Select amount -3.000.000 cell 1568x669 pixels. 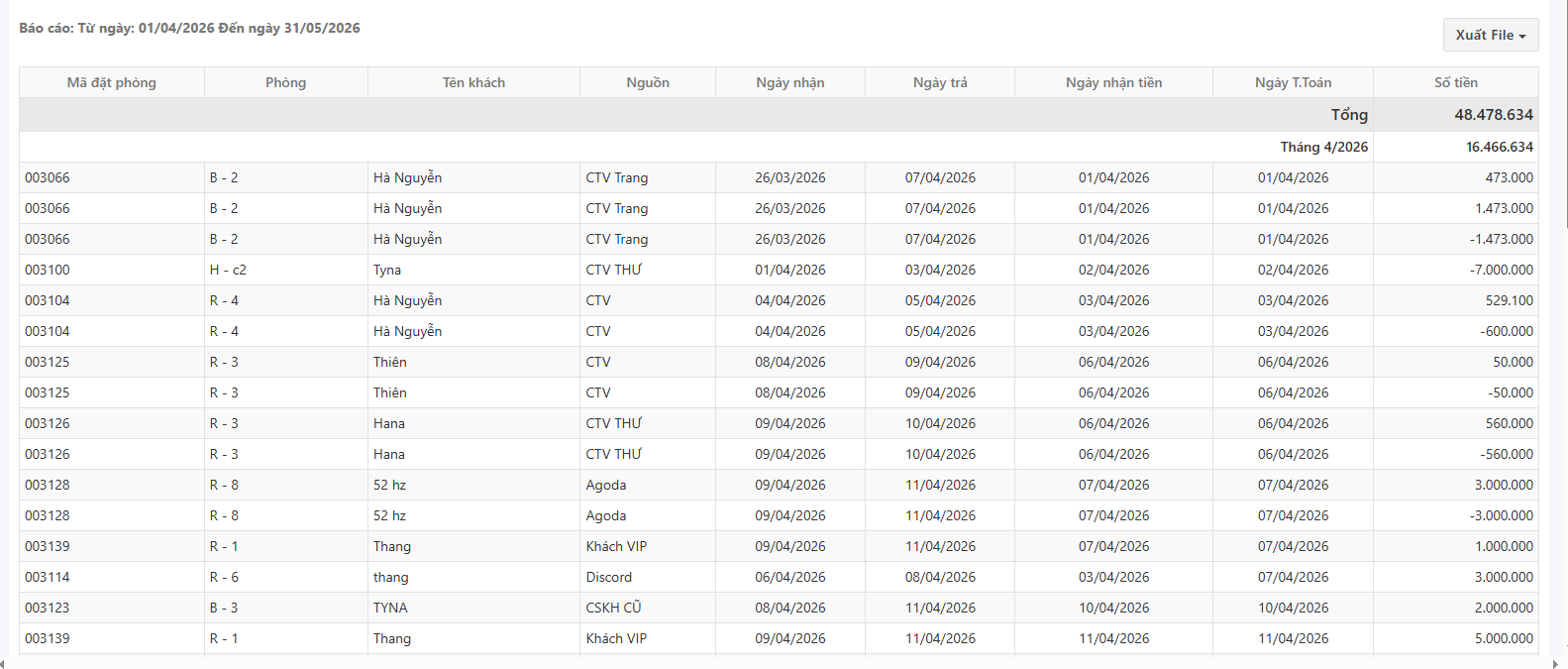1455,515
